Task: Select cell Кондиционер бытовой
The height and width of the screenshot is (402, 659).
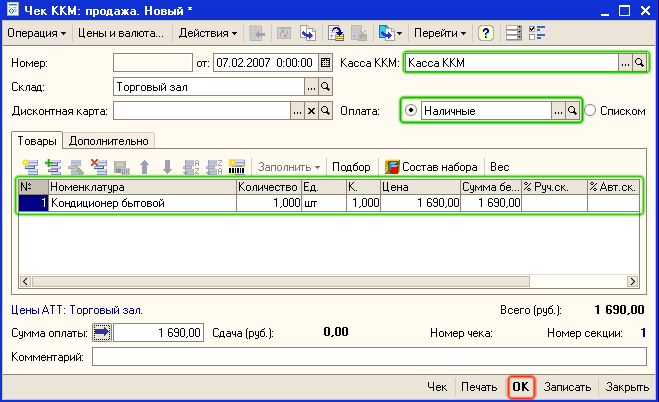Action: pos(142,203)
